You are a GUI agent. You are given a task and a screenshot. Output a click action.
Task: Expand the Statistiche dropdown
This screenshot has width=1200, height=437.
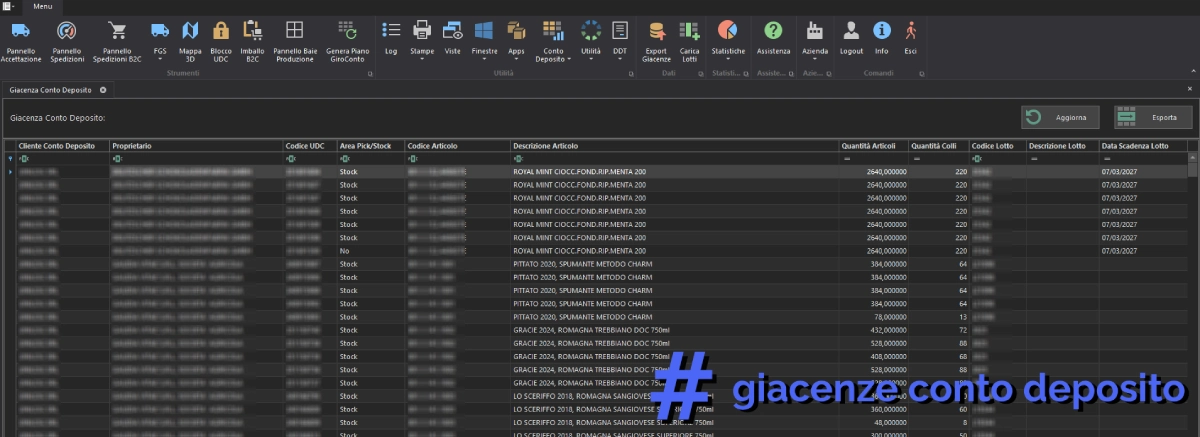(728, 58)
